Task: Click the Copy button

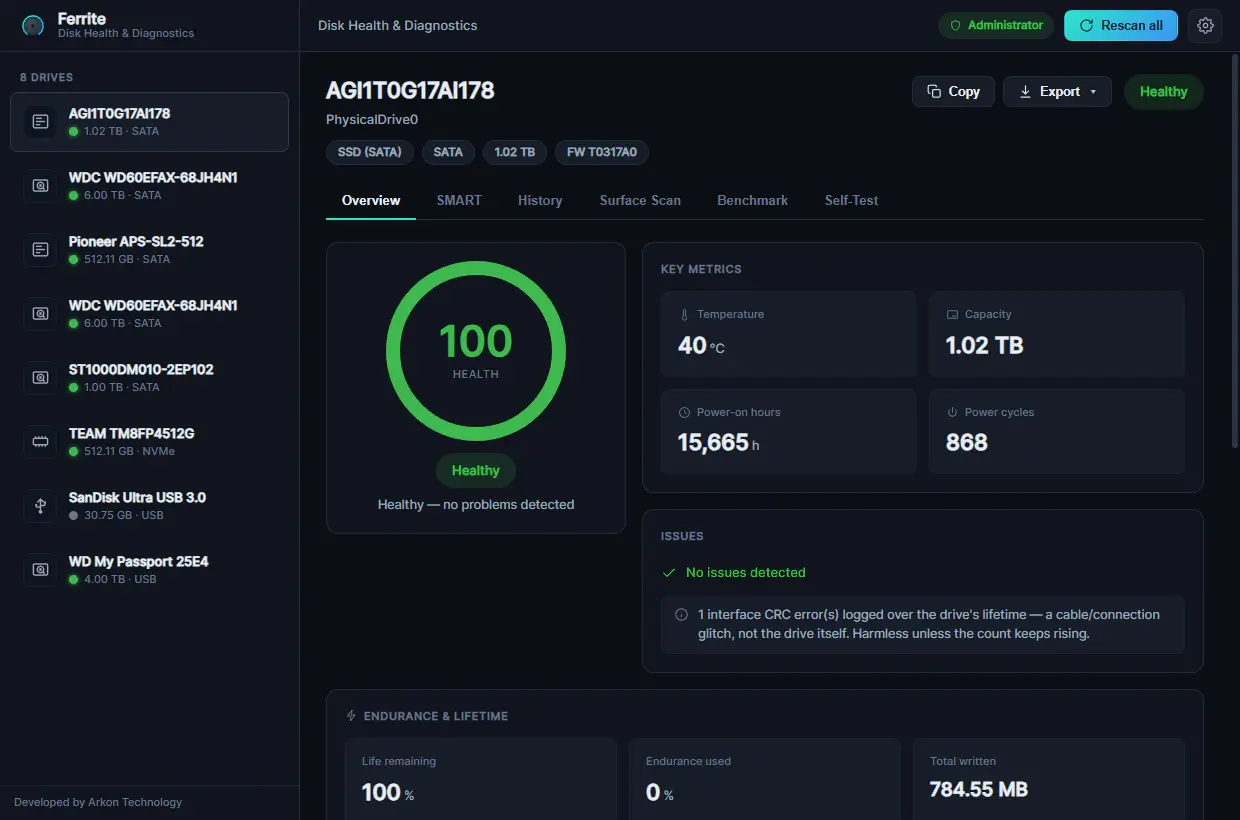Action: [953, 92]
